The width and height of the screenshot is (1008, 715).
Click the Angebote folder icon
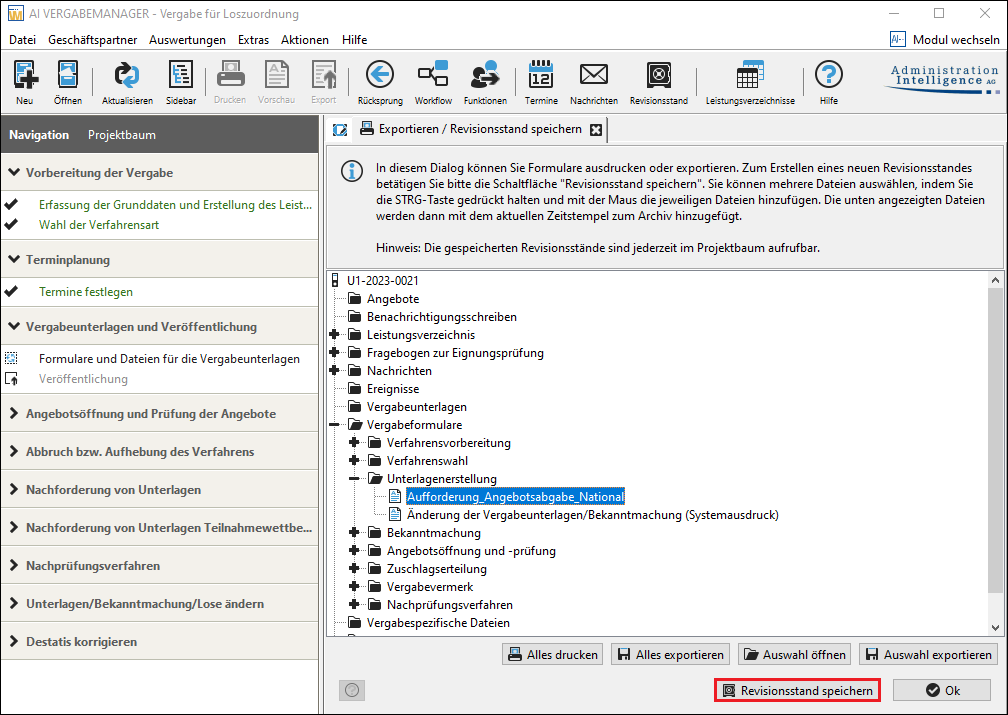(355, 298)
